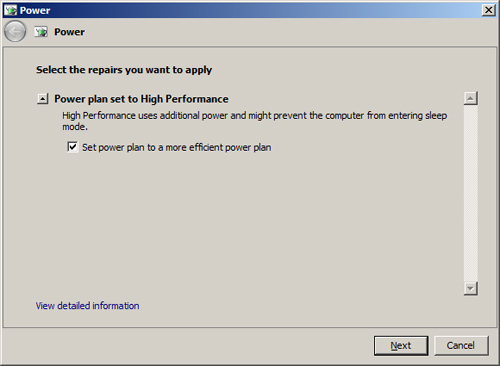Viewport: 500px width, 366px height.
Task: Click the scrollbar up arrow
Action: (470, 98)
